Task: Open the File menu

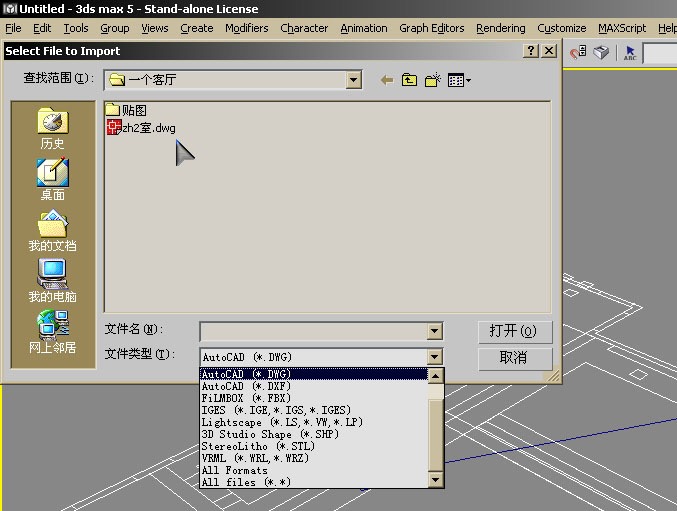Action: [x=13, y=28]
